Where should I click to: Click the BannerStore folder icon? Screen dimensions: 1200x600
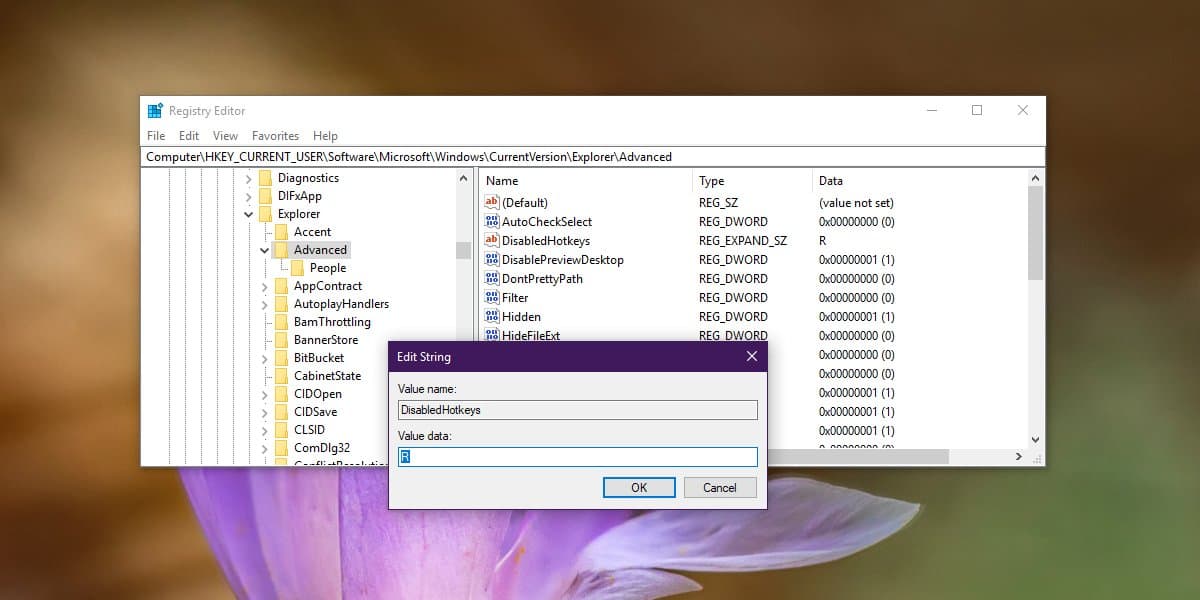281,340
